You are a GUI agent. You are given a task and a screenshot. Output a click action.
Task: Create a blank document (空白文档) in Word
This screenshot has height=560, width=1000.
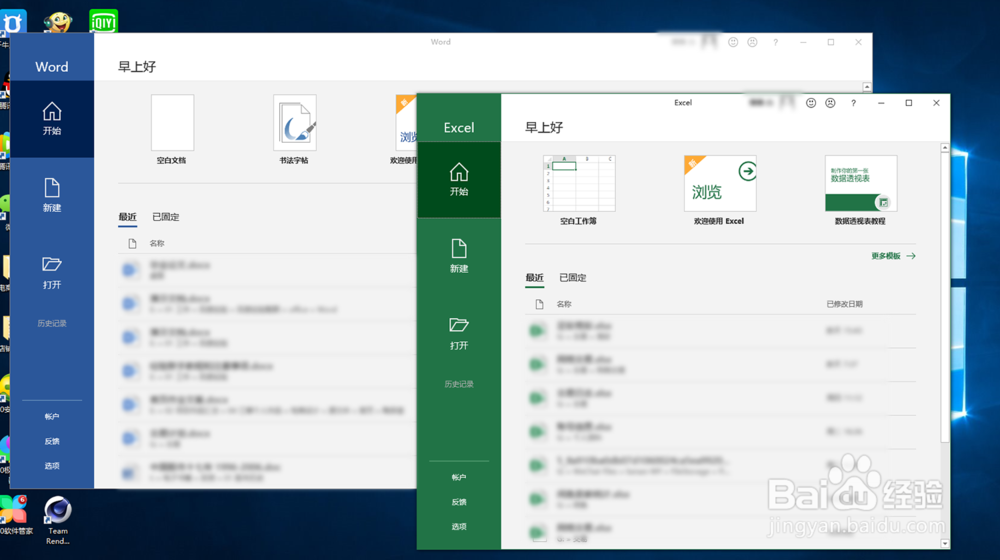[172, 129]
